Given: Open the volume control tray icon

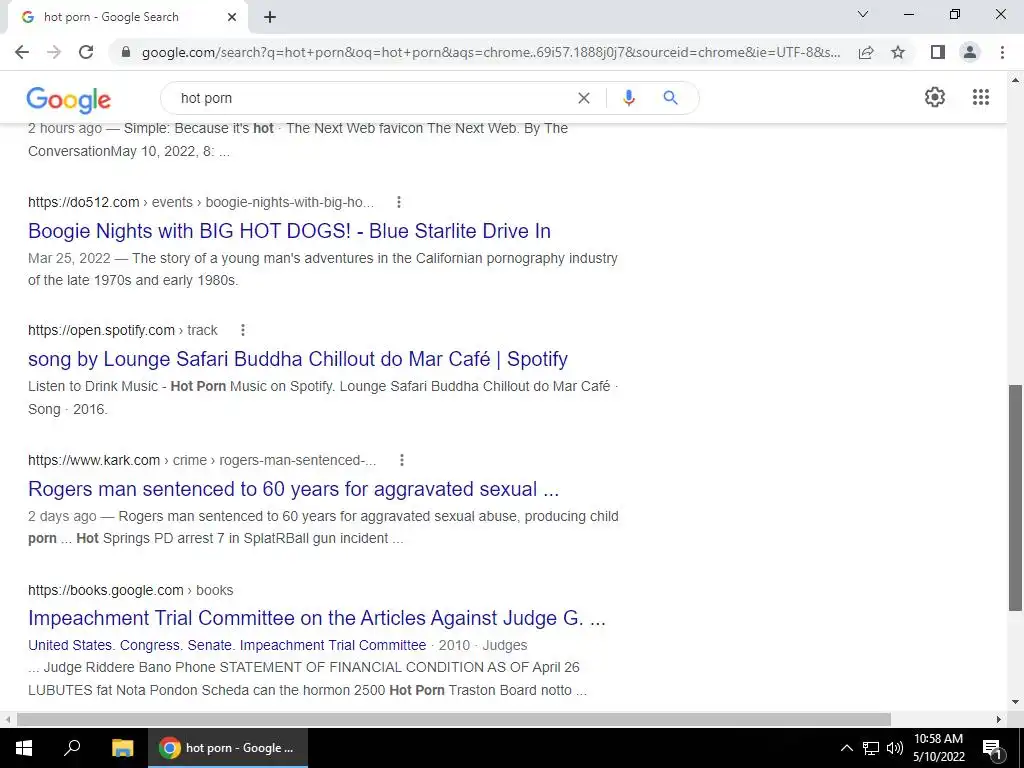Looking at the screenshot, I should click(894, 748).
